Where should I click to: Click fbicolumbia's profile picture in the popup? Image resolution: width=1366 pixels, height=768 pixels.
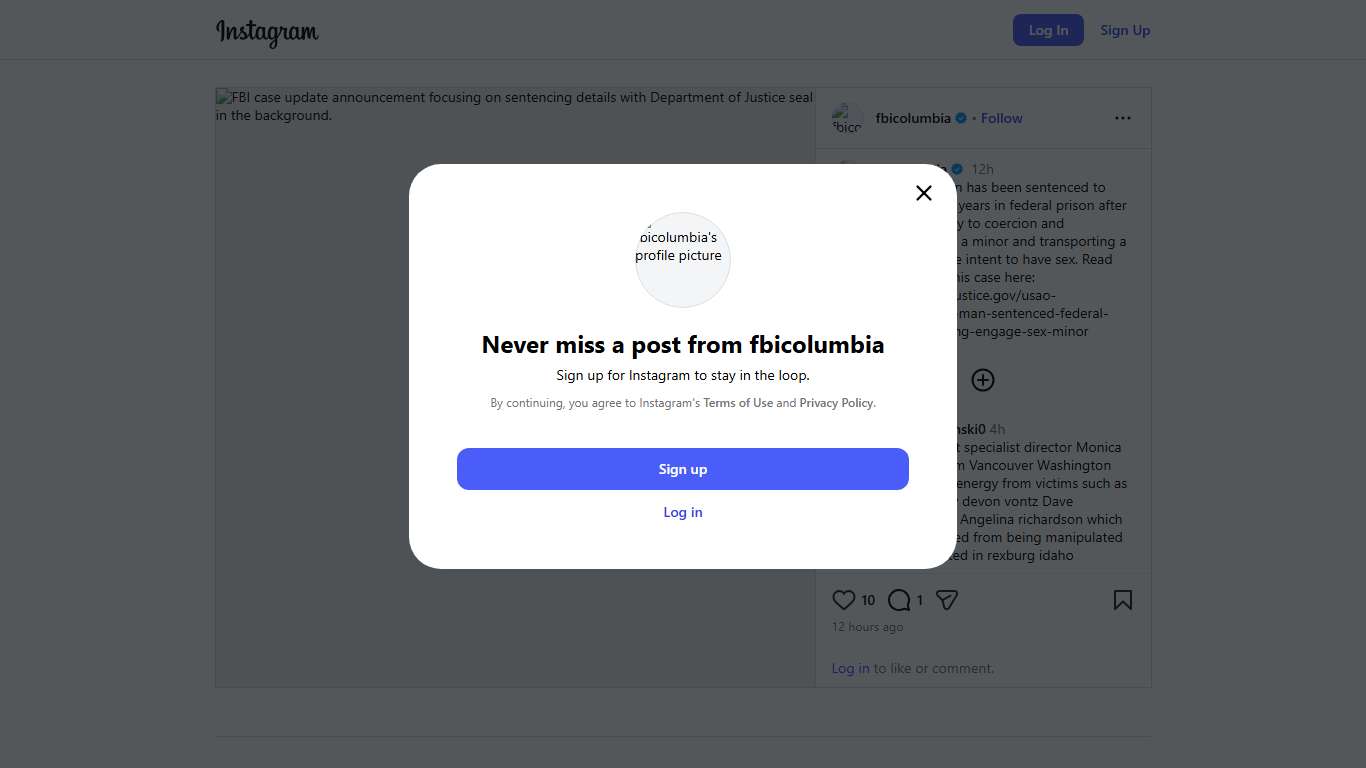(683, 259)
